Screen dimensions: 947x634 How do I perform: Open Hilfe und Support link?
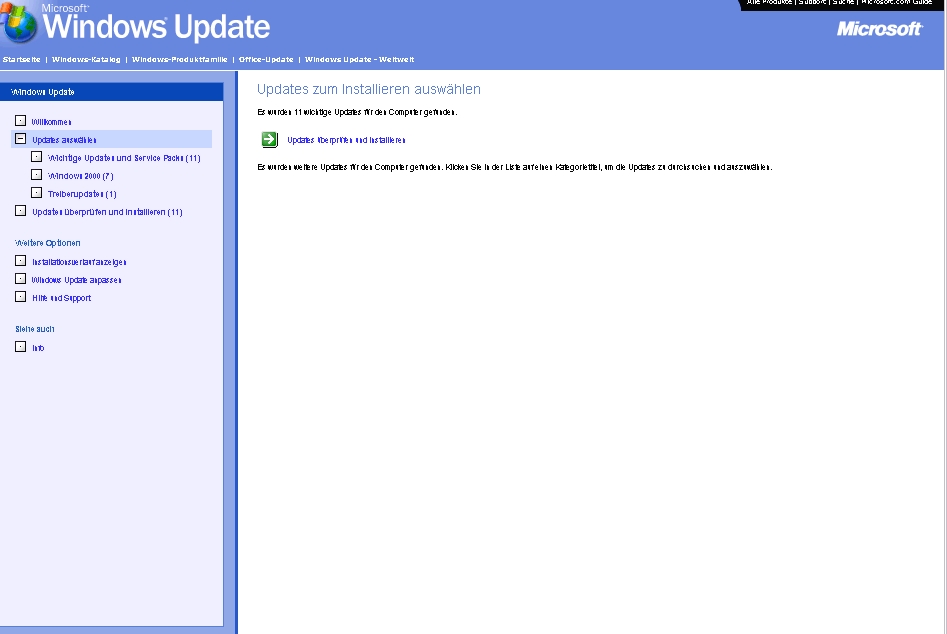[62, 298]
